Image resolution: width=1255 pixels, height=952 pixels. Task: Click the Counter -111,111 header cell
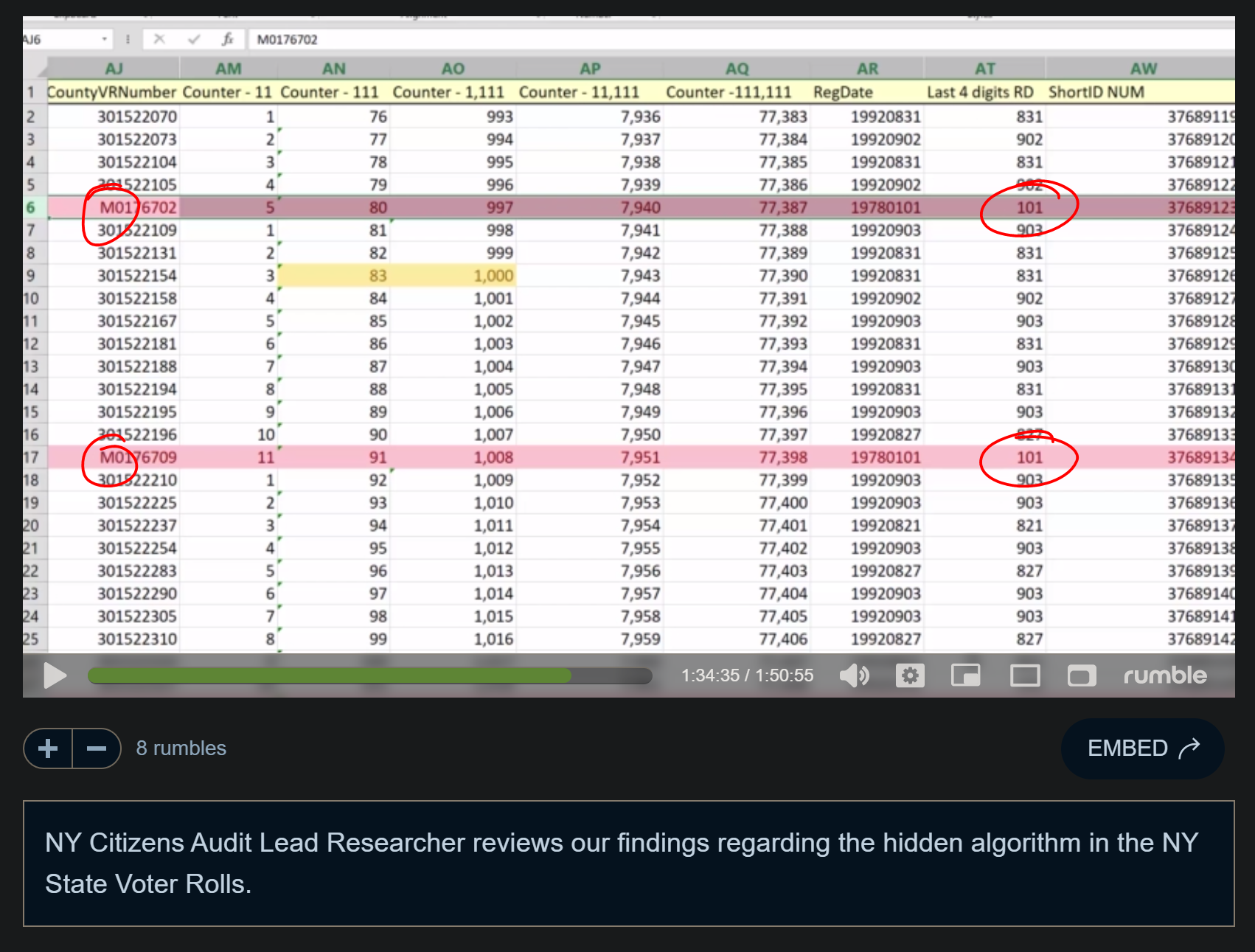pos(737,92)
